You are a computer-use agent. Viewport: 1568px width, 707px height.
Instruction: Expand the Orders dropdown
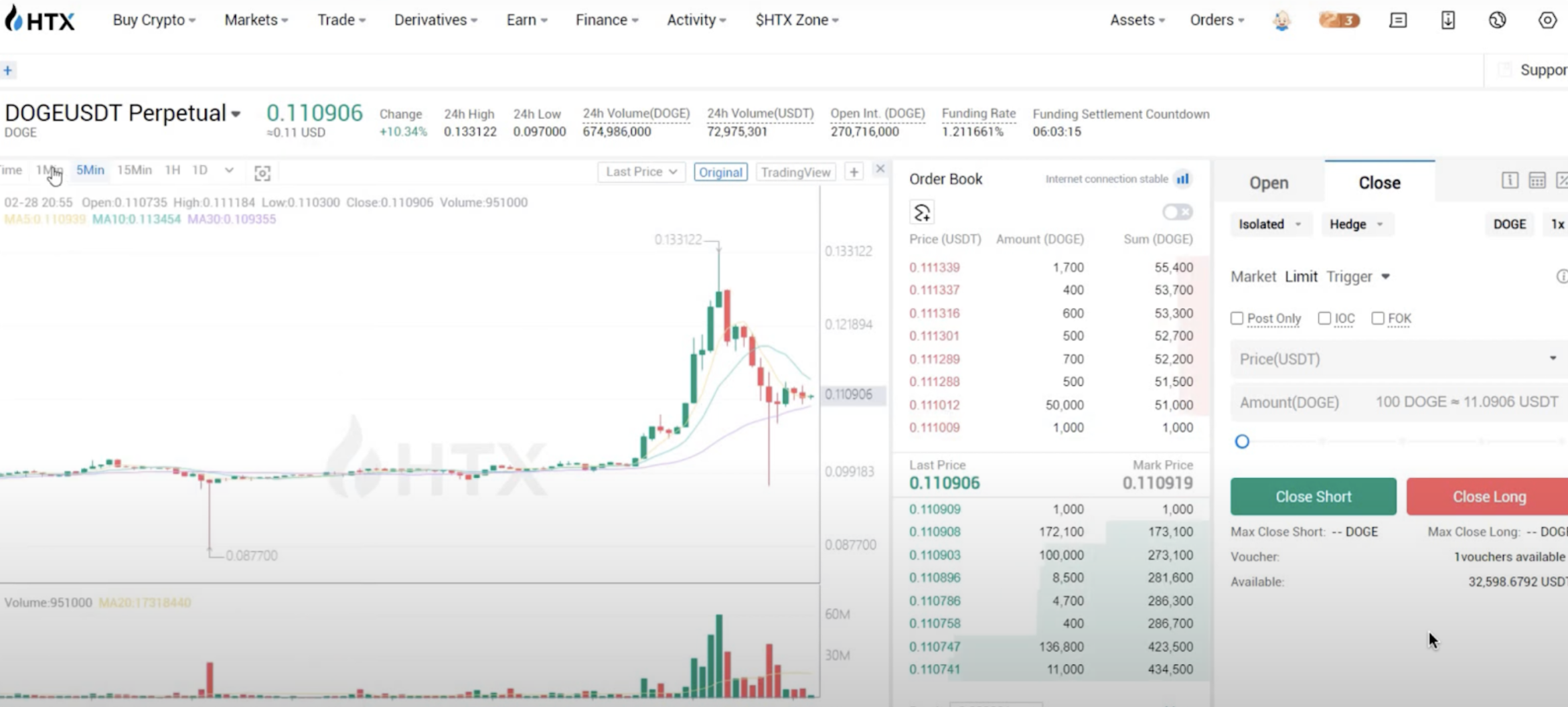pyautogui.click(x=1217, y=20)
